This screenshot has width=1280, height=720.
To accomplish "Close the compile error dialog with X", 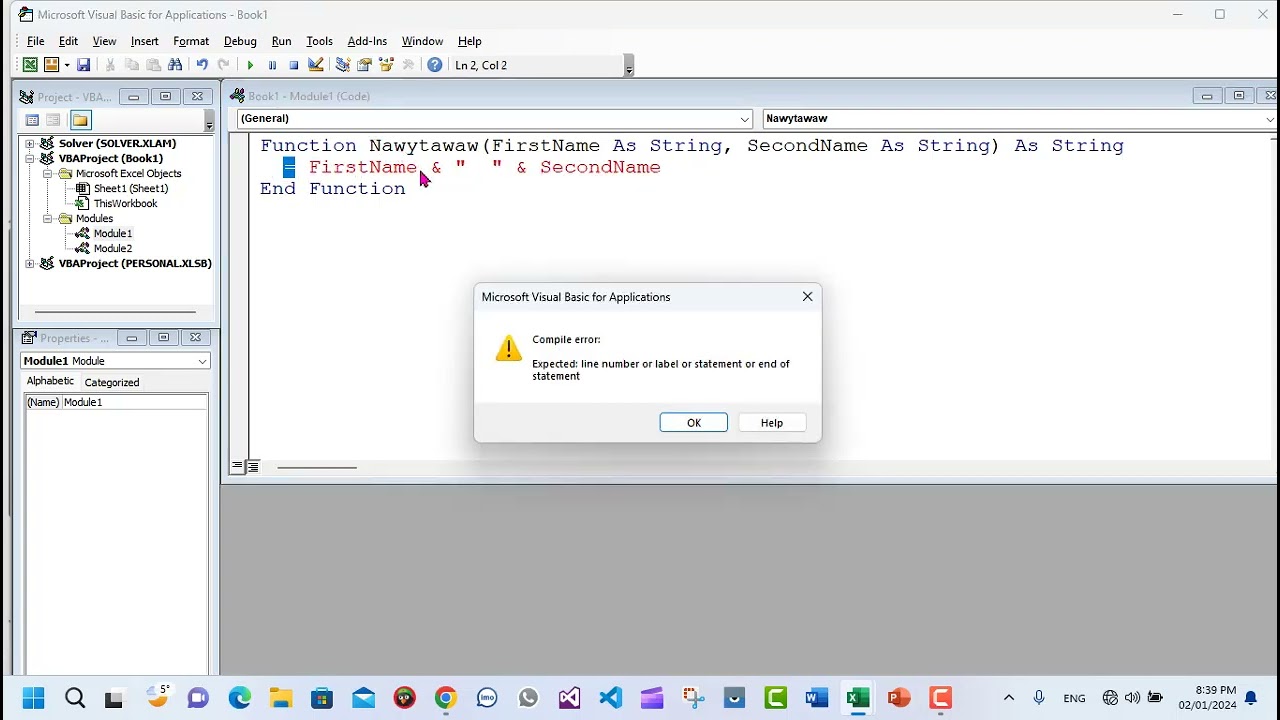I will (x=807, y=297).
